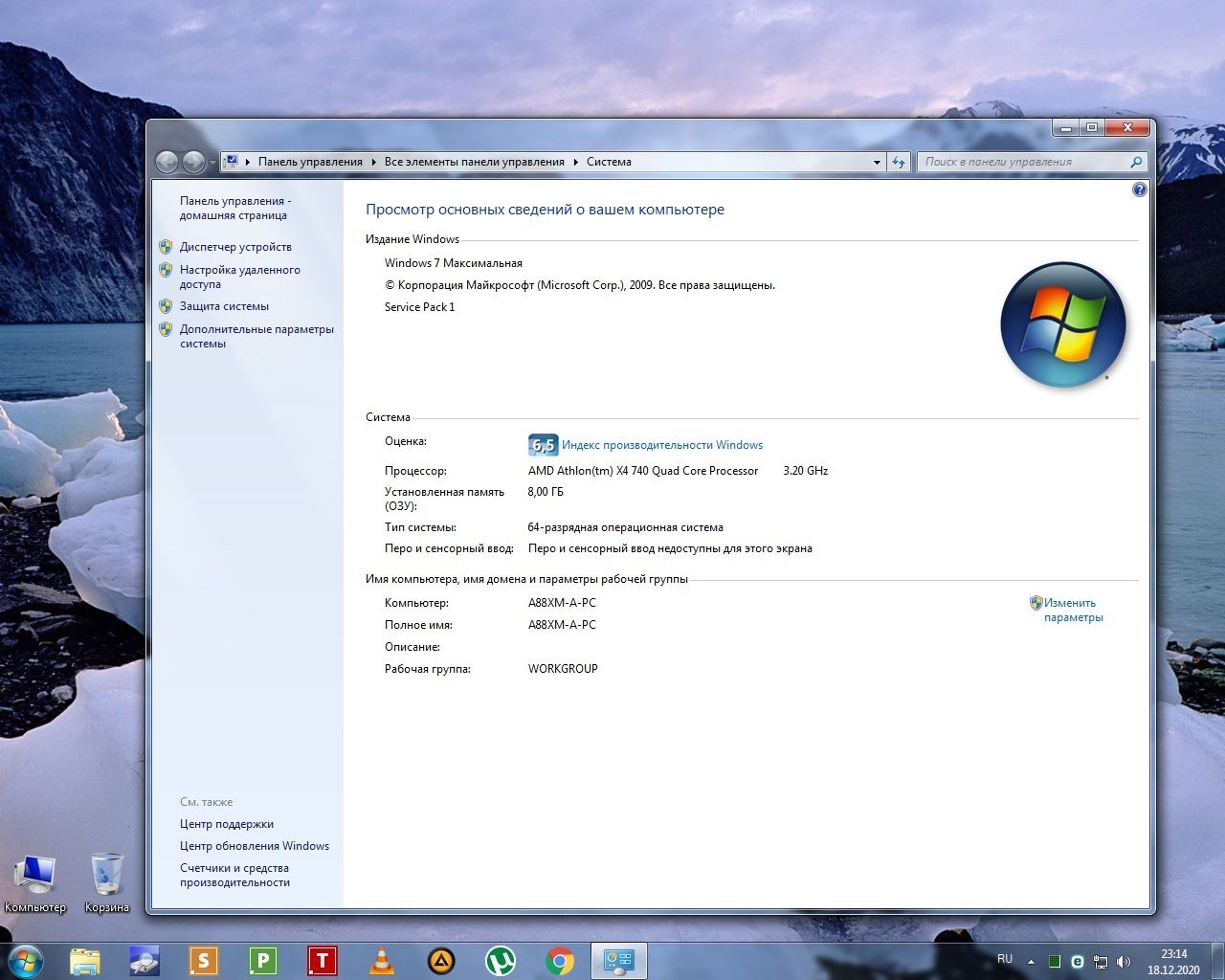
Task: Click the Windows logo image
Action: 1062,324
